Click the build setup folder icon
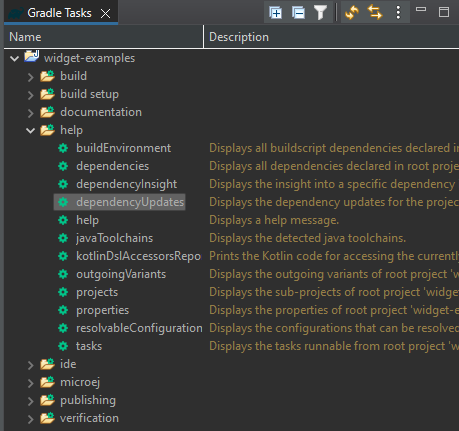The width and height of the screenshot is (459, 431). (x=47, y=94)
